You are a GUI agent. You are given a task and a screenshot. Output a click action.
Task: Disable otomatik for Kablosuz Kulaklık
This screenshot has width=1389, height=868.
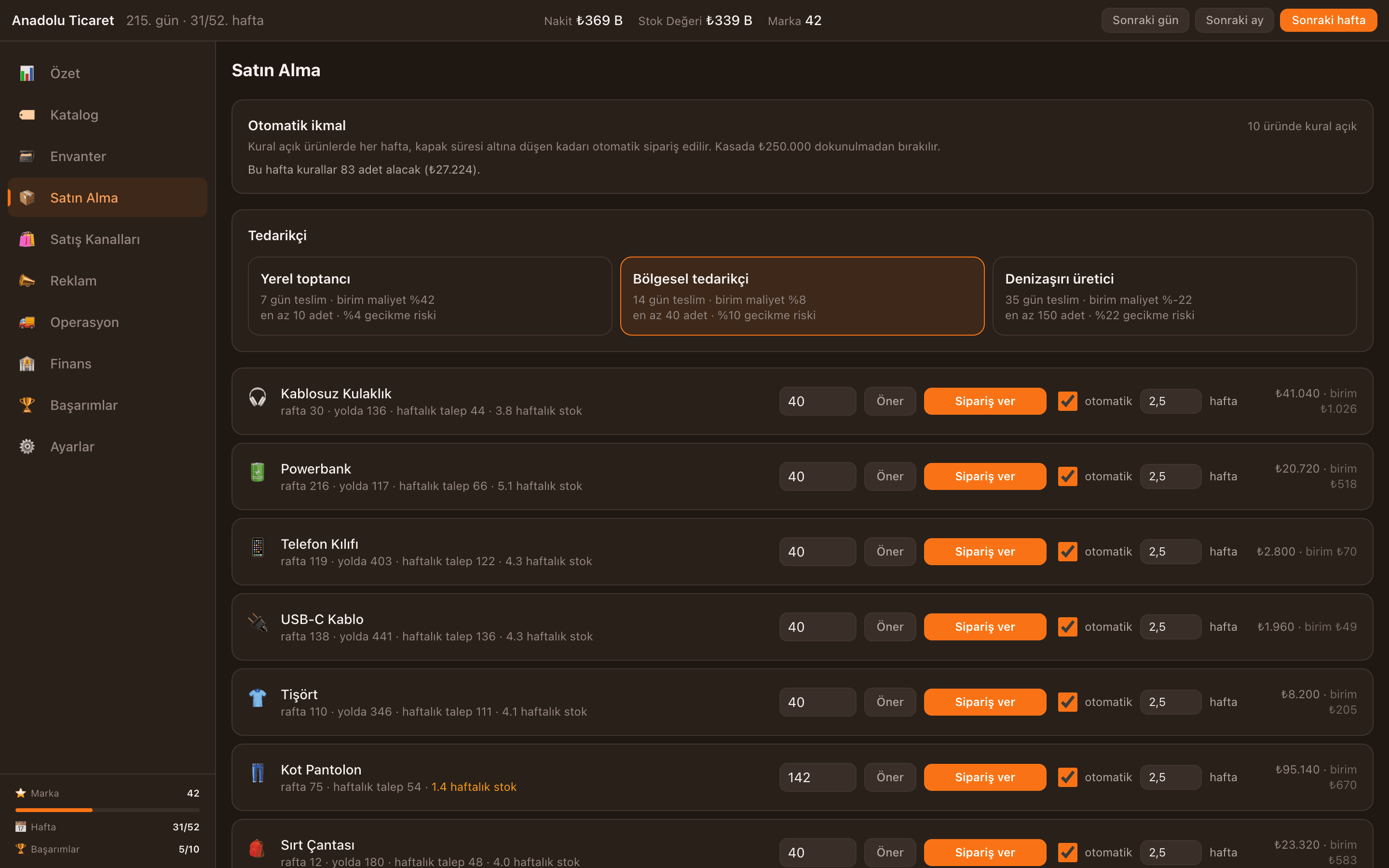1068,401
